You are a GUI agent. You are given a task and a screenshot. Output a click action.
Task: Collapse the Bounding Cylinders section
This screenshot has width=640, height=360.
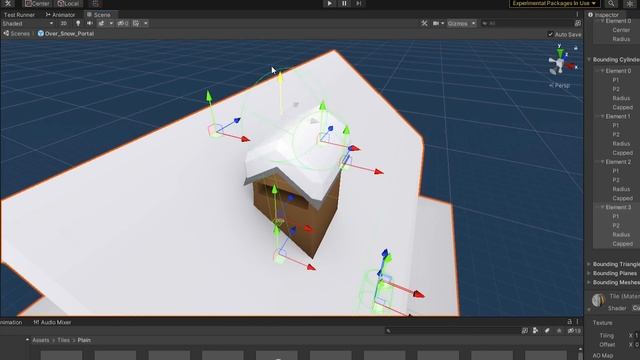tap(589, 60)
